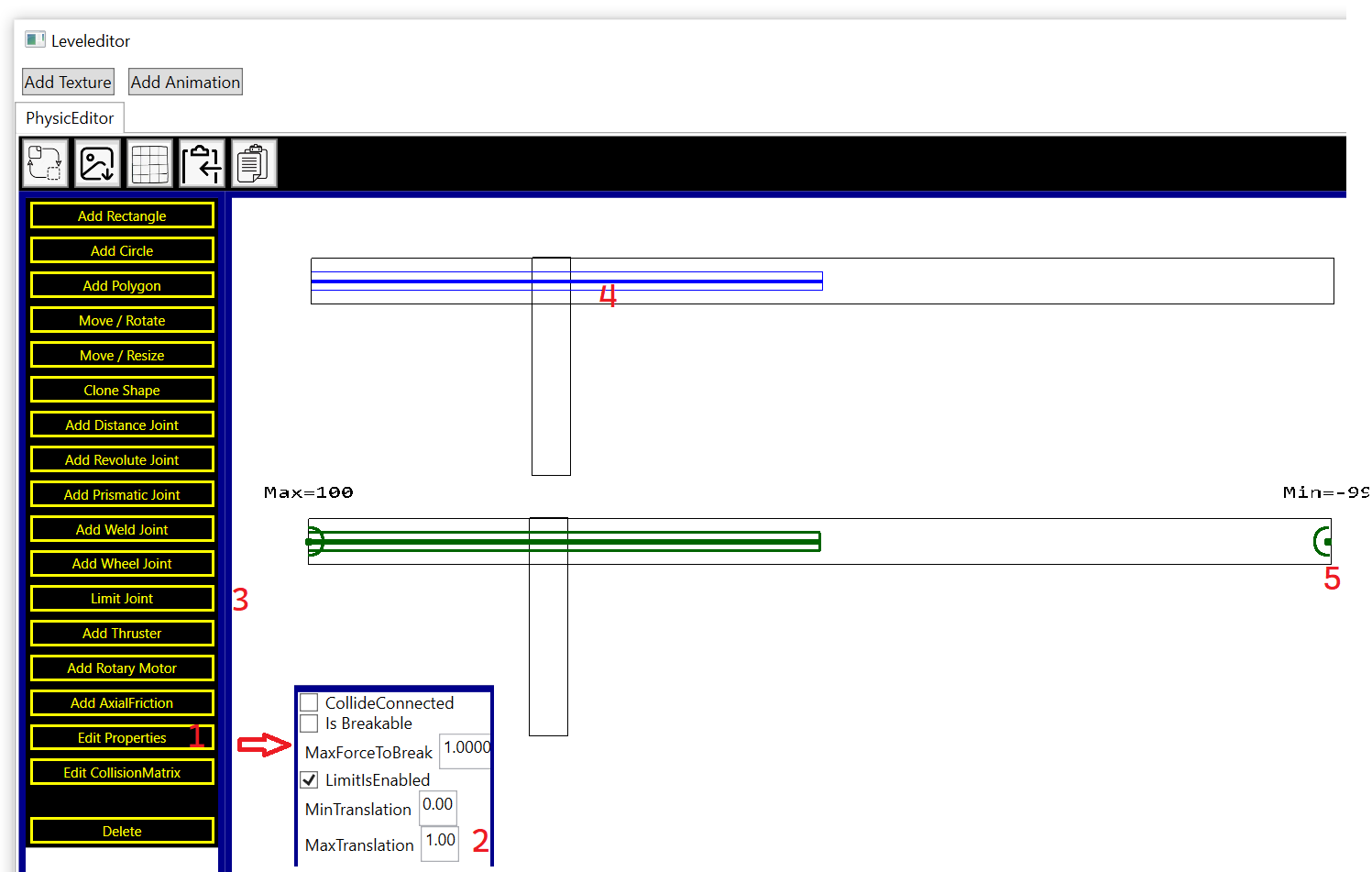Enable the CollideConnected checkbox
1372x872 pixels.
pos(310,702)
